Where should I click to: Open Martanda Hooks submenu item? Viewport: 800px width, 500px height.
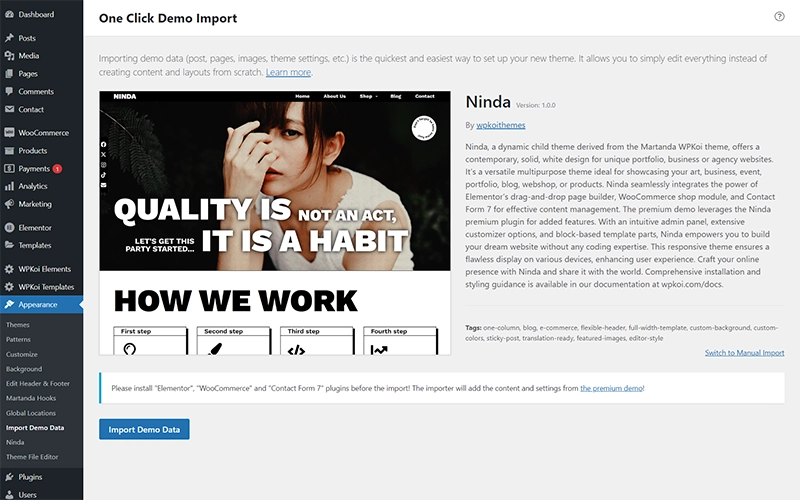point(31,398)
